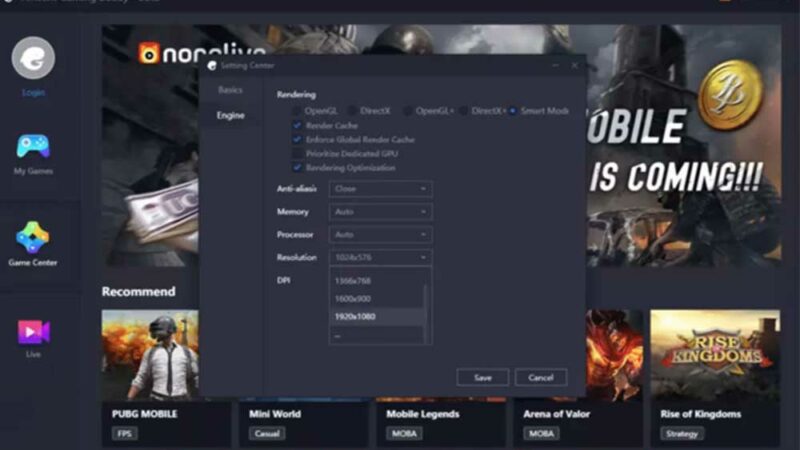This screenshot has height=450, width=800.
Task: Toggle Enforce Global Render Cache checkbox
Action: pyautogui.click(x=297, y=139)
